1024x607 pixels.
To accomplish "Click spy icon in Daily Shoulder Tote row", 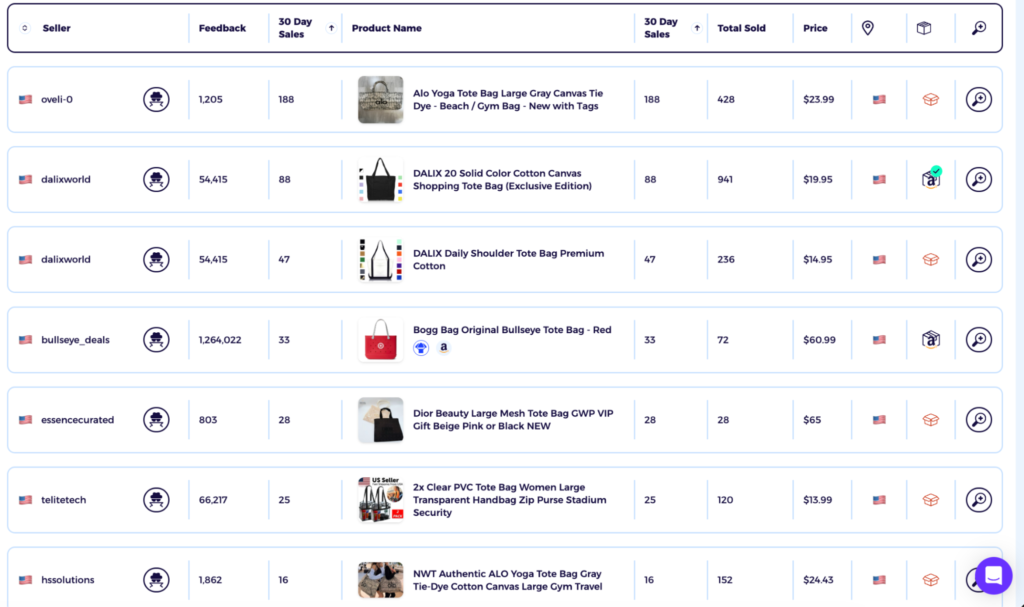I will (156, 259).
